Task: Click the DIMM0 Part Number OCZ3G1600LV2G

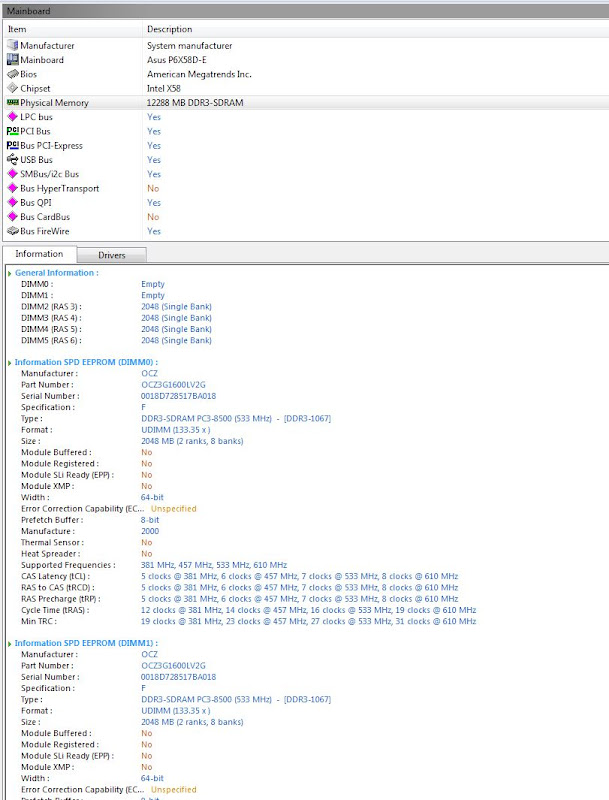Action: [x=173, y=385]
